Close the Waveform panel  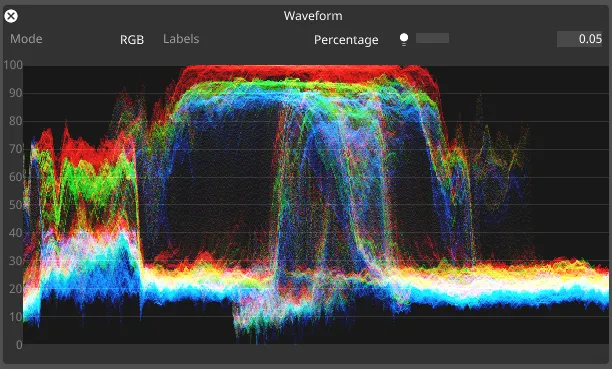(11, 16)
